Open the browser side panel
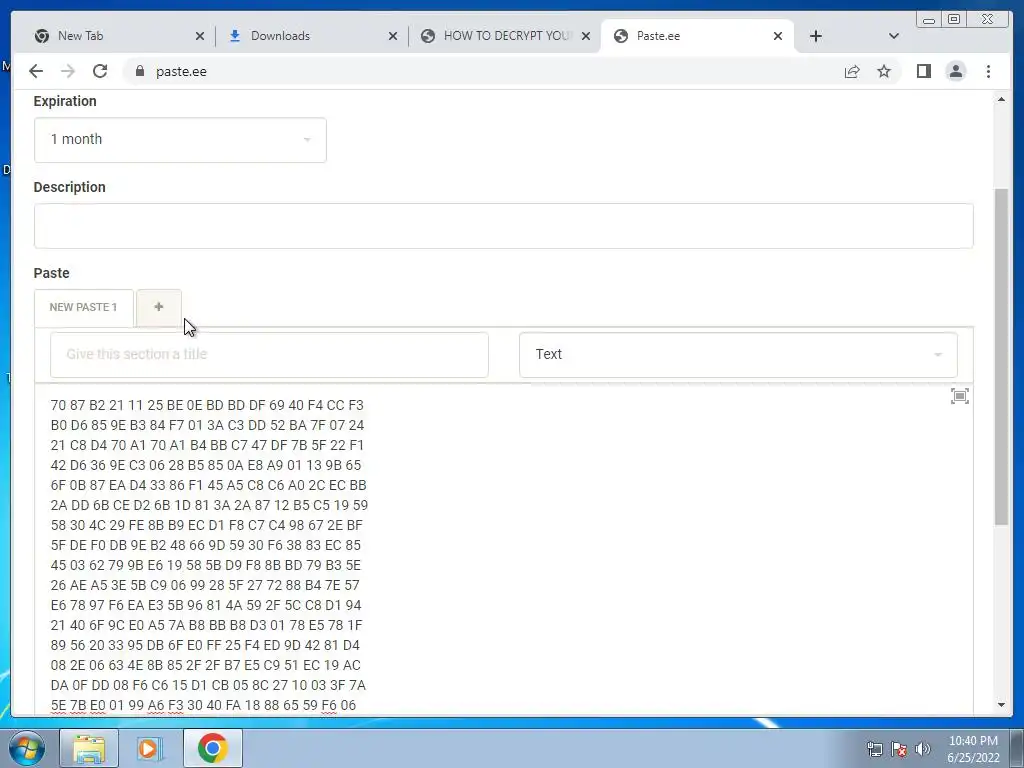 923,71
